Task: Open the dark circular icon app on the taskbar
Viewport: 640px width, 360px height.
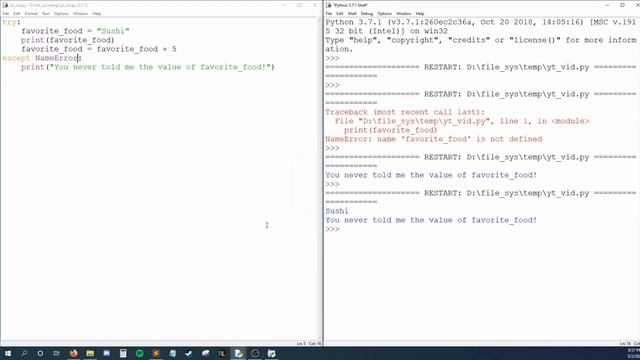Action: pos(255,353)
